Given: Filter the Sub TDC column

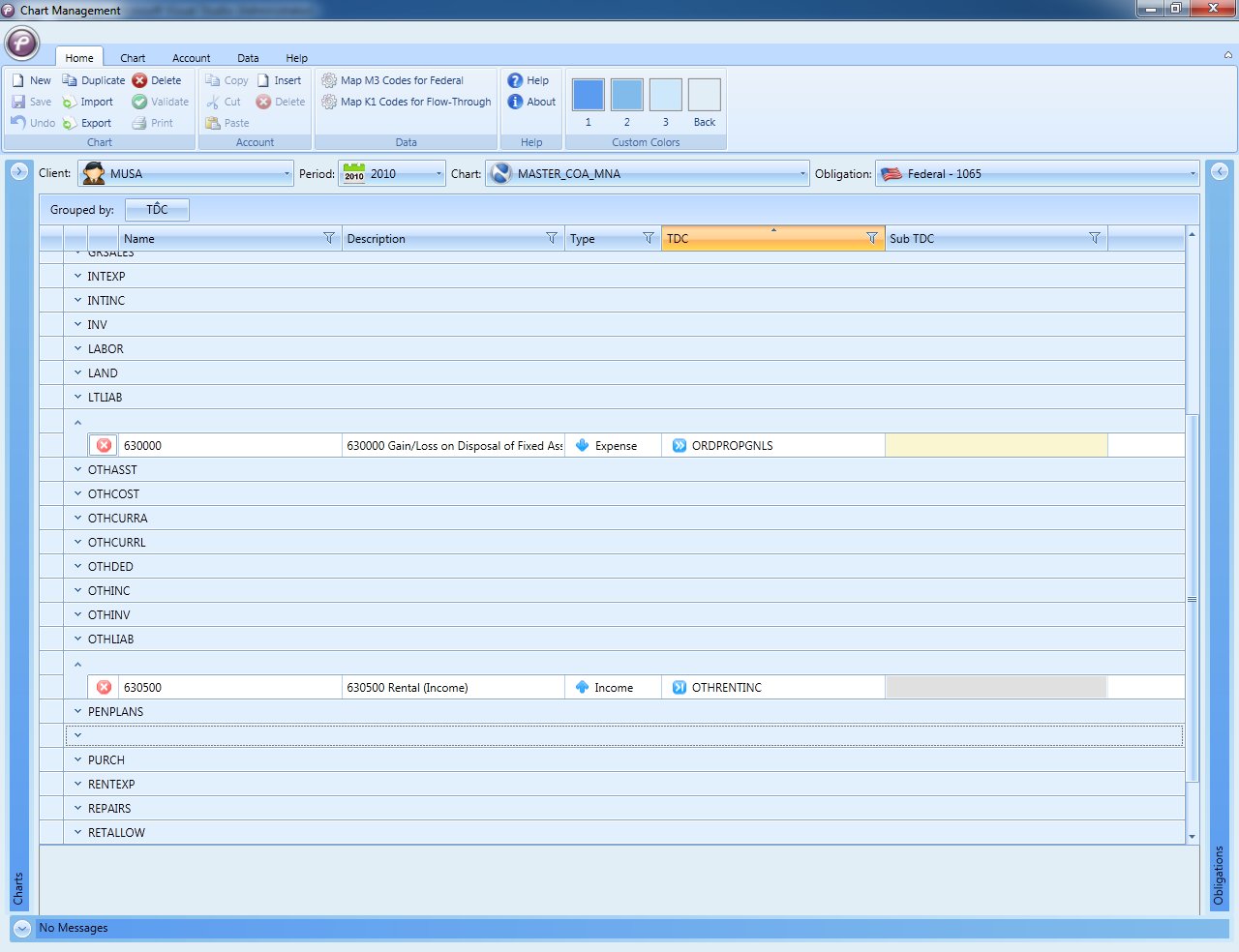Looking at the screenshot, I should [1095, 238].
